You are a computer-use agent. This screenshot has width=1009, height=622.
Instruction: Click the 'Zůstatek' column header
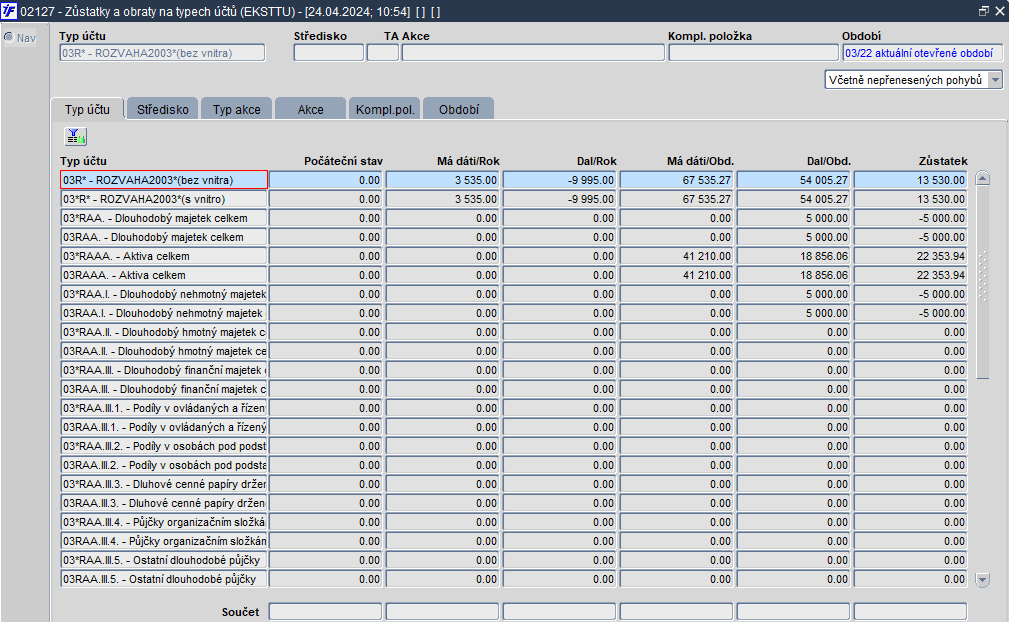pyautogui.click(x=943, y=161)
